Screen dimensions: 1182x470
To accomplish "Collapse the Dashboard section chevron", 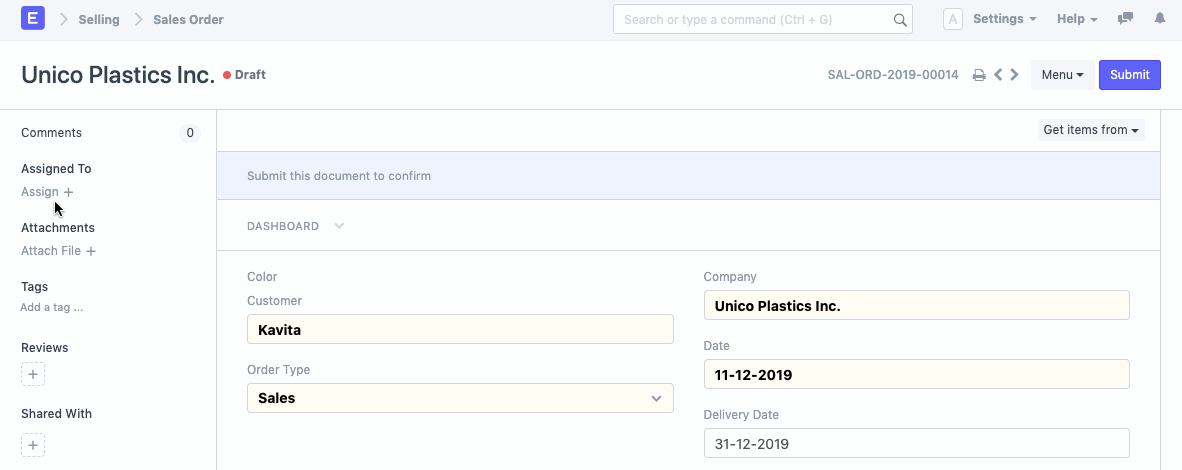I will point(339,226).
